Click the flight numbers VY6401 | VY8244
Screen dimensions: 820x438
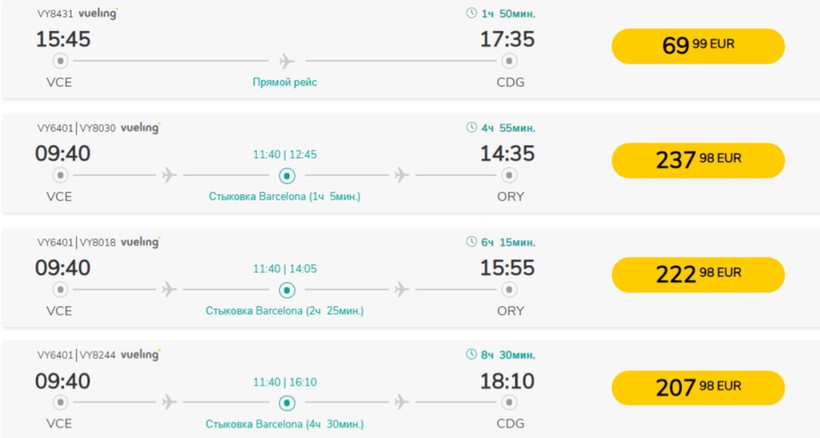point(76,355)
